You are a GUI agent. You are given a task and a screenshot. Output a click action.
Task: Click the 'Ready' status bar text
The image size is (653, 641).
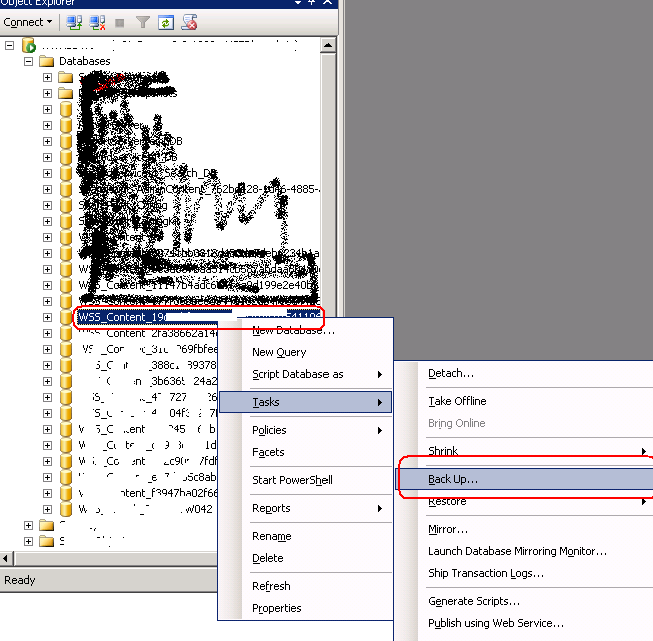coord(20,580)
